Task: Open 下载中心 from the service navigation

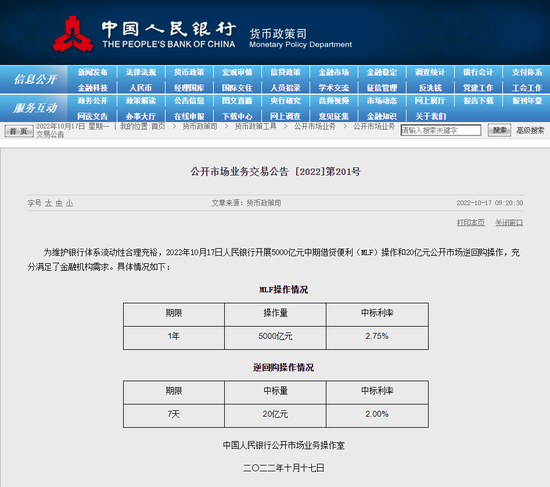Action: [x=237, y=116]
